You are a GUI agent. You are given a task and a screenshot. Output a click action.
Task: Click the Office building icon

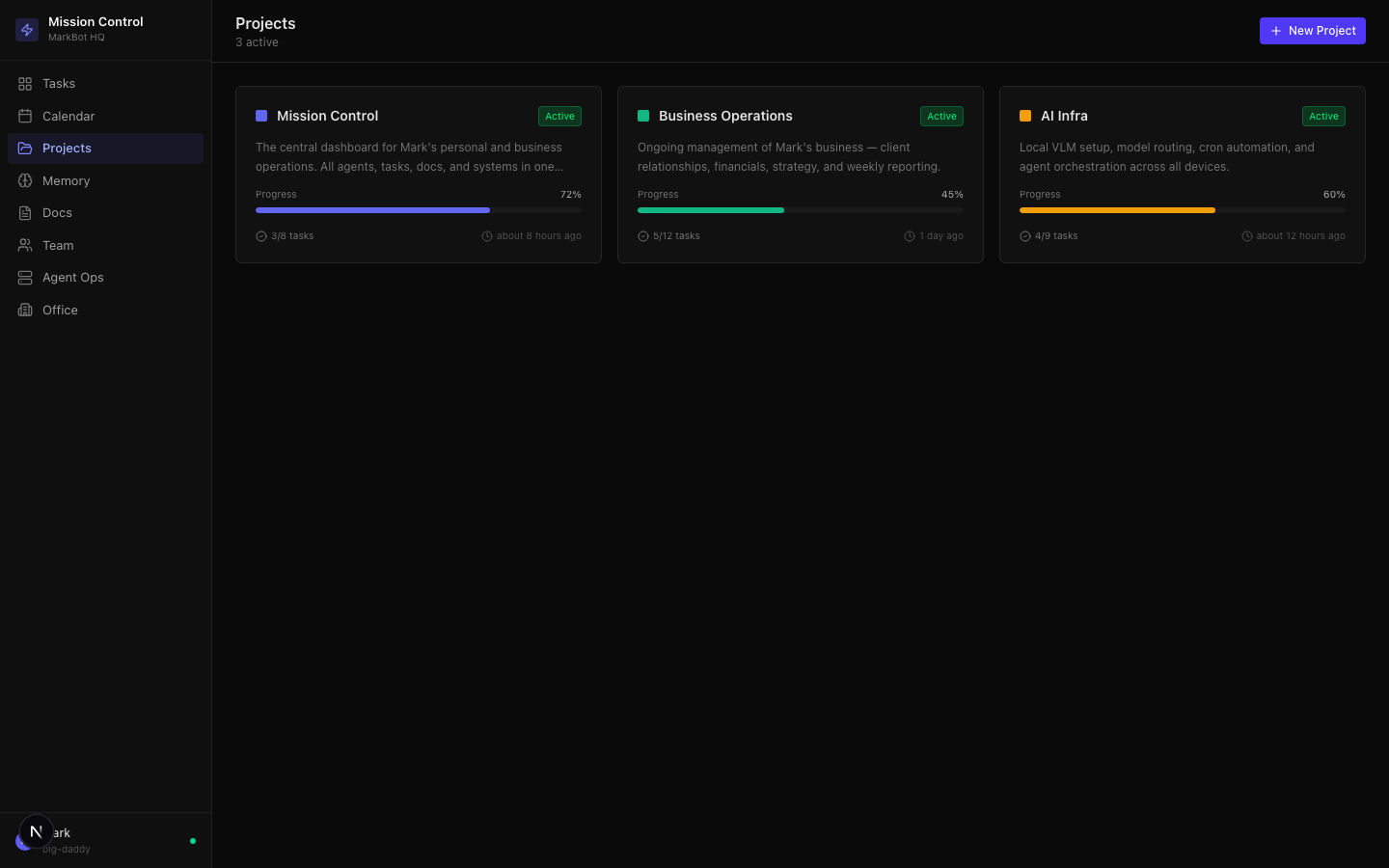pyautogui.click(x=25, y=310)
